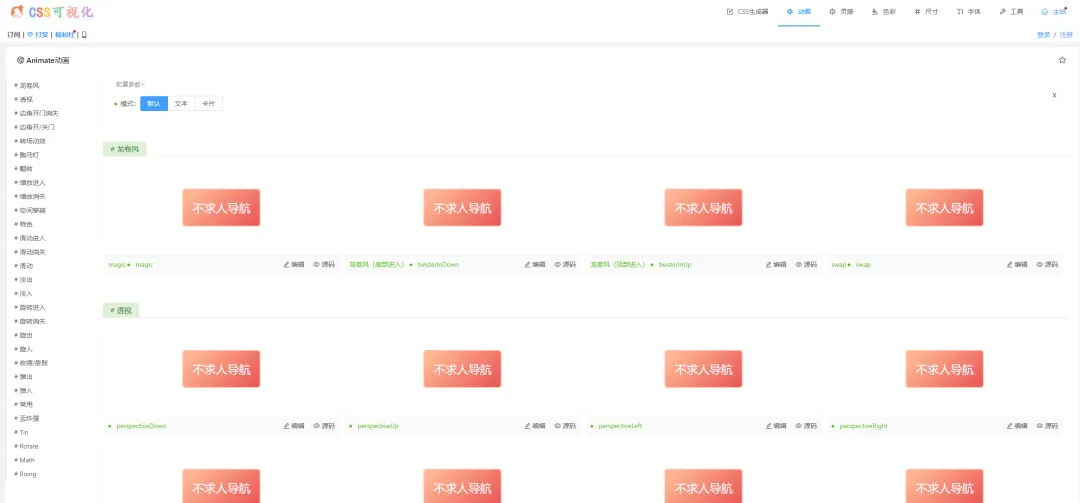Select 边角开门消失 in sidebar

[x=37, y=113]
